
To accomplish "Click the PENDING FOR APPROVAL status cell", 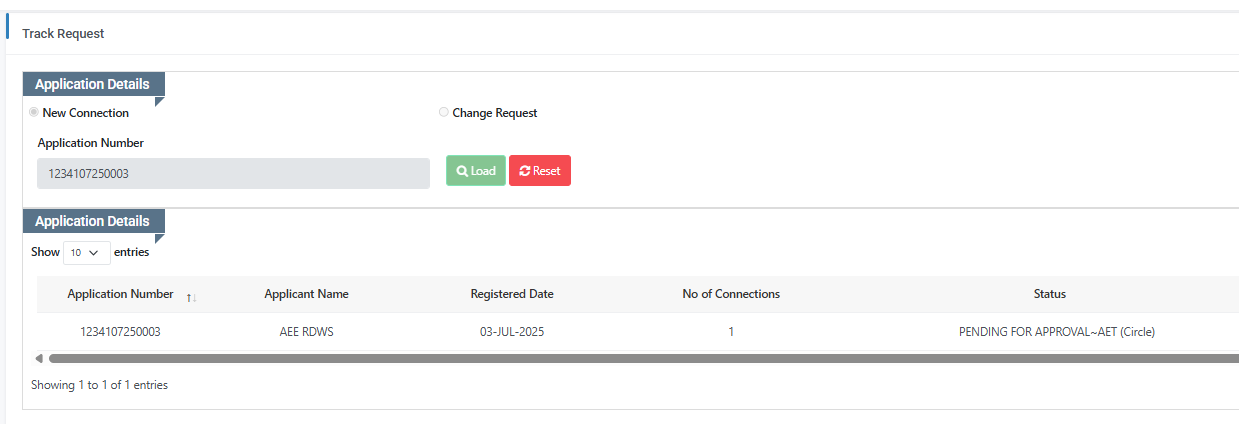I will click(x=1056, y=332).
